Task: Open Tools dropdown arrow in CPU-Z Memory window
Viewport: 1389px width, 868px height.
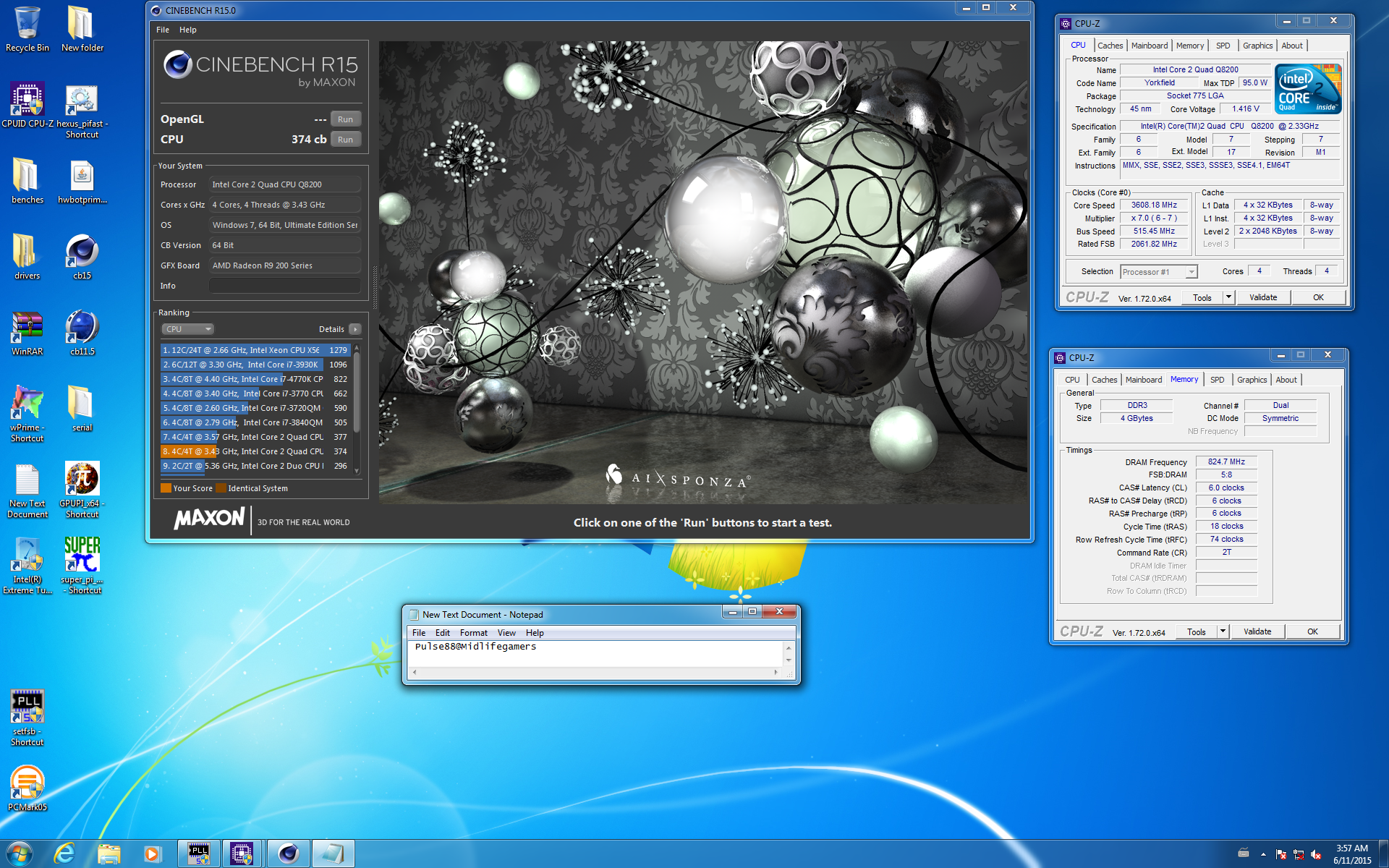Action: (x=1223, y=631)
